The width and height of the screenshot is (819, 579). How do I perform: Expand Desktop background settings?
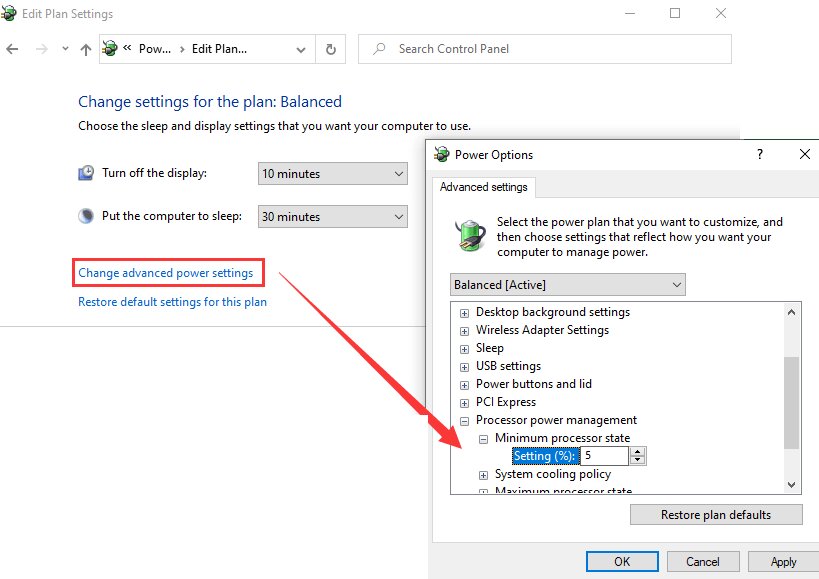[x=464, y=313]
